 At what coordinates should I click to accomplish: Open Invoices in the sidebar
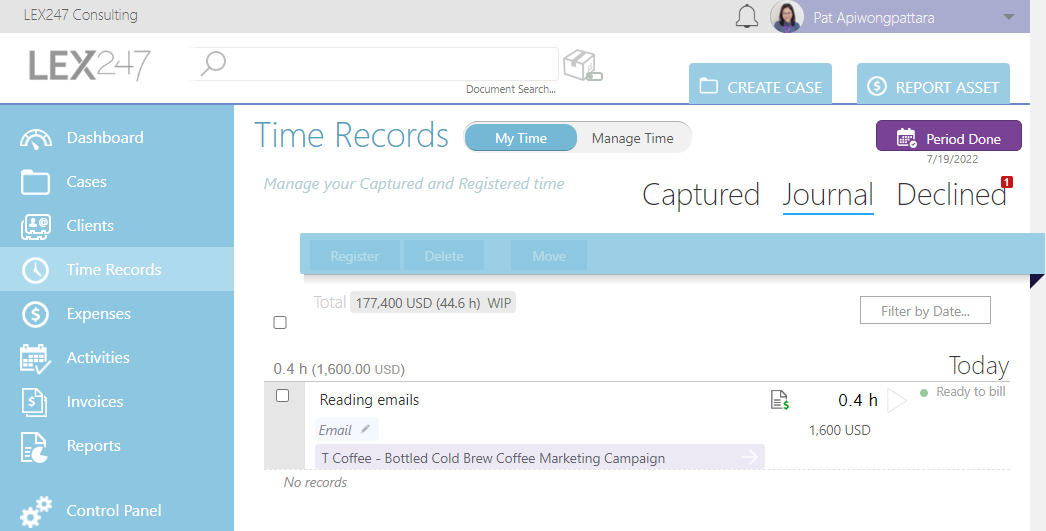(117, 402)
